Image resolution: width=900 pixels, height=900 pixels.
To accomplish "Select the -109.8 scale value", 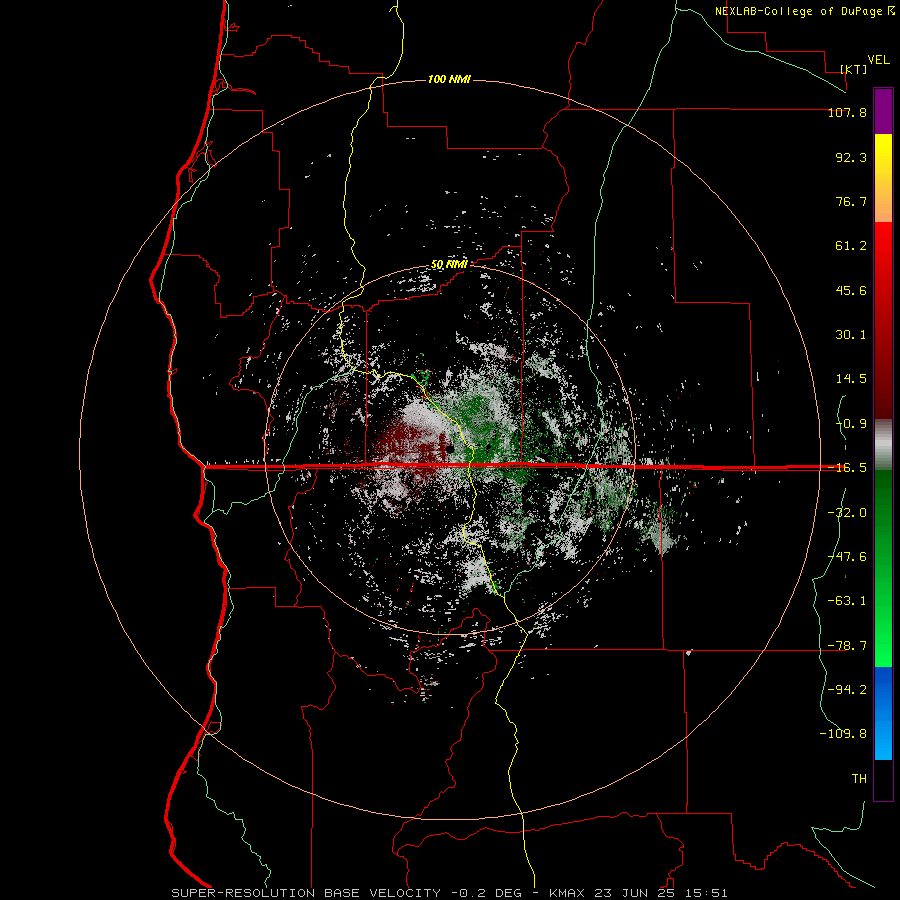I will tap(843, 734).
